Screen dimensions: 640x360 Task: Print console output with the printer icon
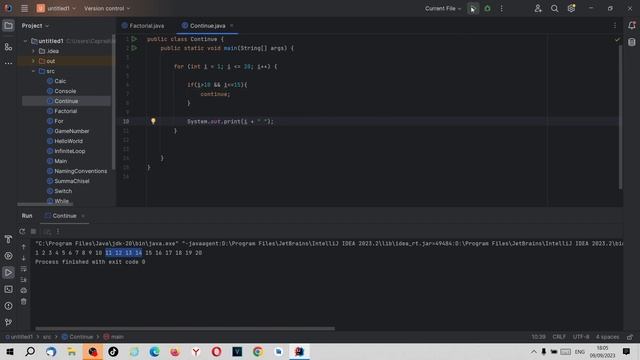point(23,291)
